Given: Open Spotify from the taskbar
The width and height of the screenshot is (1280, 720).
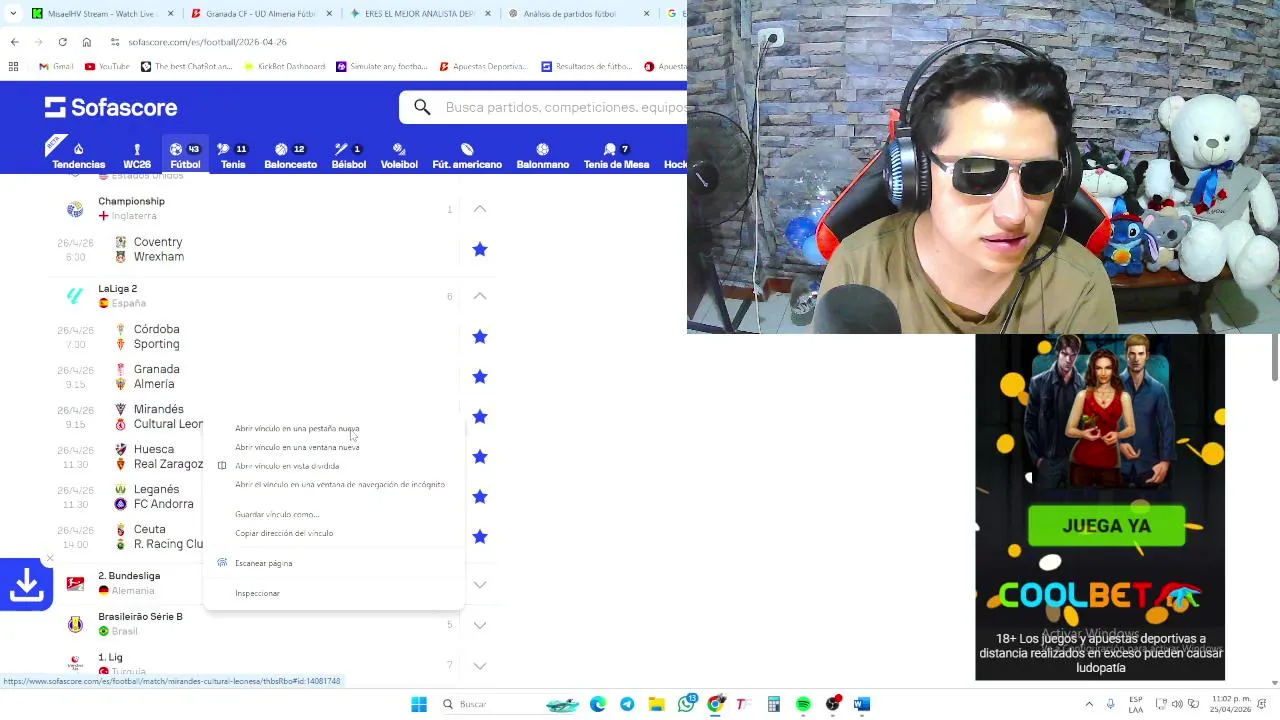Looking at the screenshot, I should coord(803,704).
